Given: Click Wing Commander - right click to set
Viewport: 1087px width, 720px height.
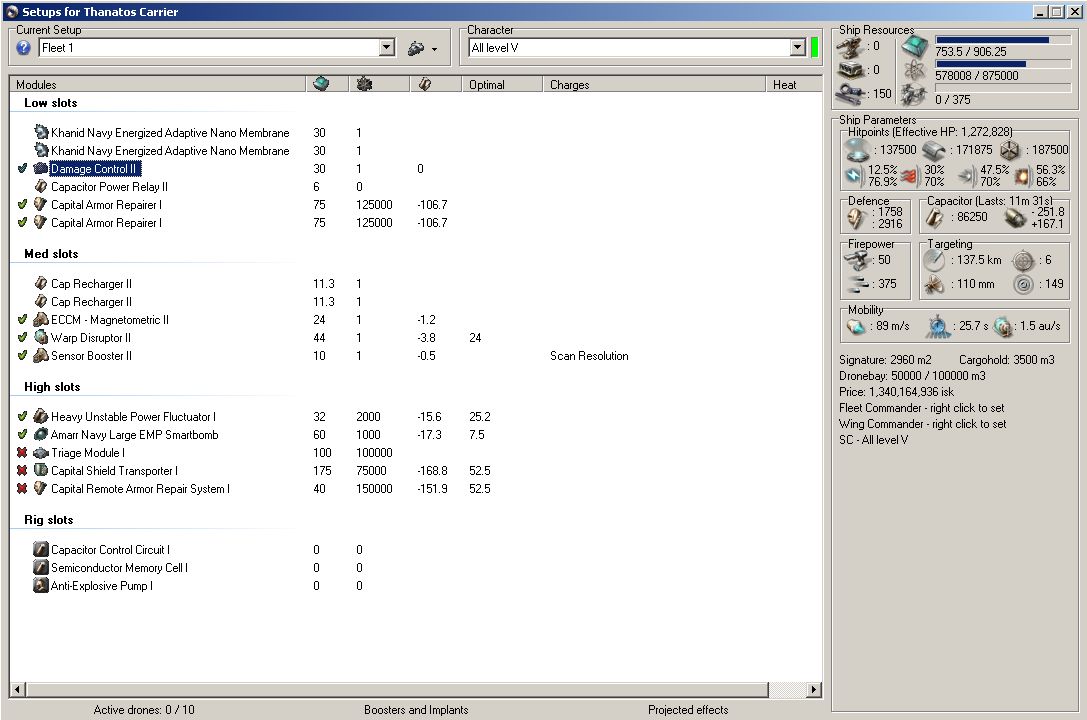Looking at the screenshot, I should (x=922, y=424).
